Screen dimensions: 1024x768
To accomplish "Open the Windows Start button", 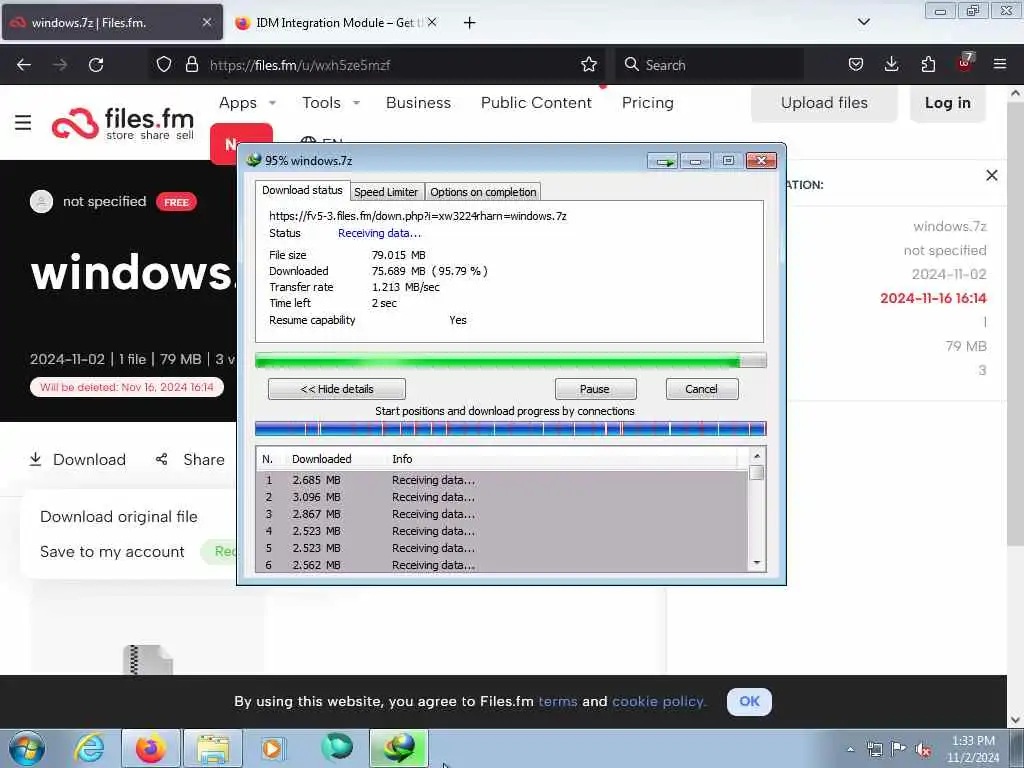I will (x=27, y=748).
